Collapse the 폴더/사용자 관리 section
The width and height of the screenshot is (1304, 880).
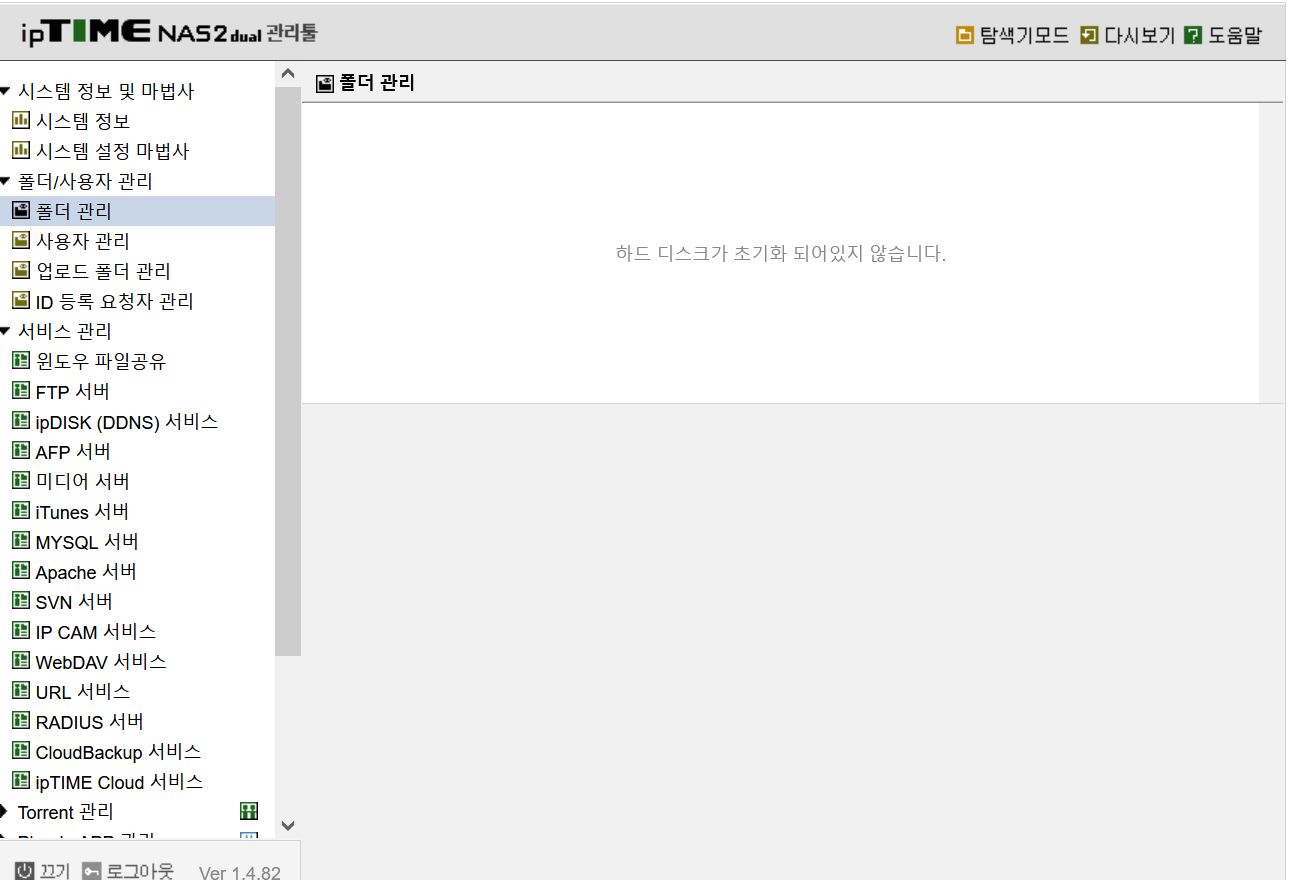[5, 181]
